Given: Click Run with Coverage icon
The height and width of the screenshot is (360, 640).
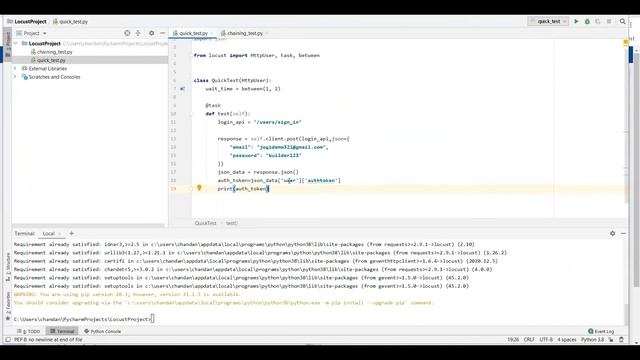Looking at the screenshot, I should click(598, 21).
